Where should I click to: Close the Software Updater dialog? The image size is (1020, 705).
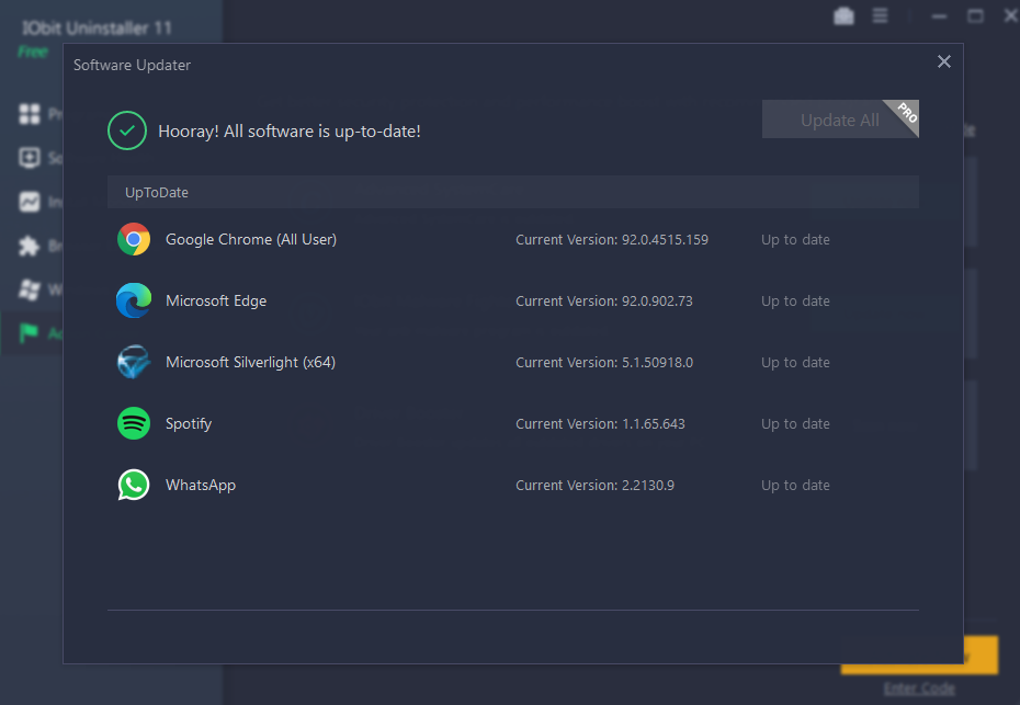944,62
